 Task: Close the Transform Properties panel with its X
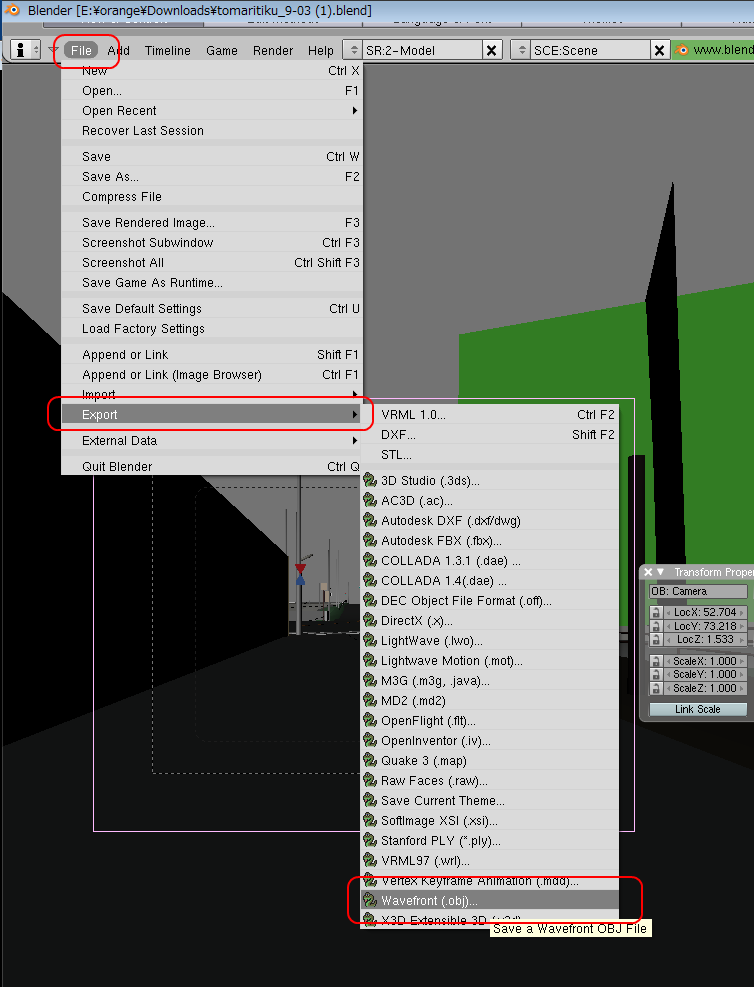click(x=648, y=572)
